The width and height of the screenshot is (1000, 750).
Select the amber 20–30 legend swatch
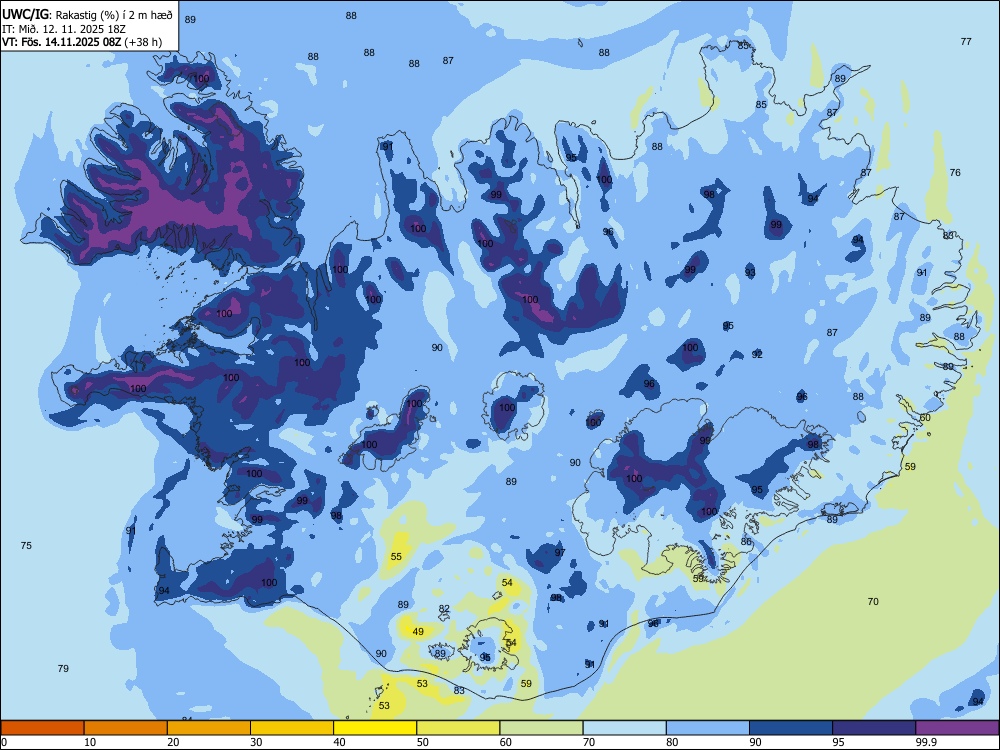pos(209,728)
